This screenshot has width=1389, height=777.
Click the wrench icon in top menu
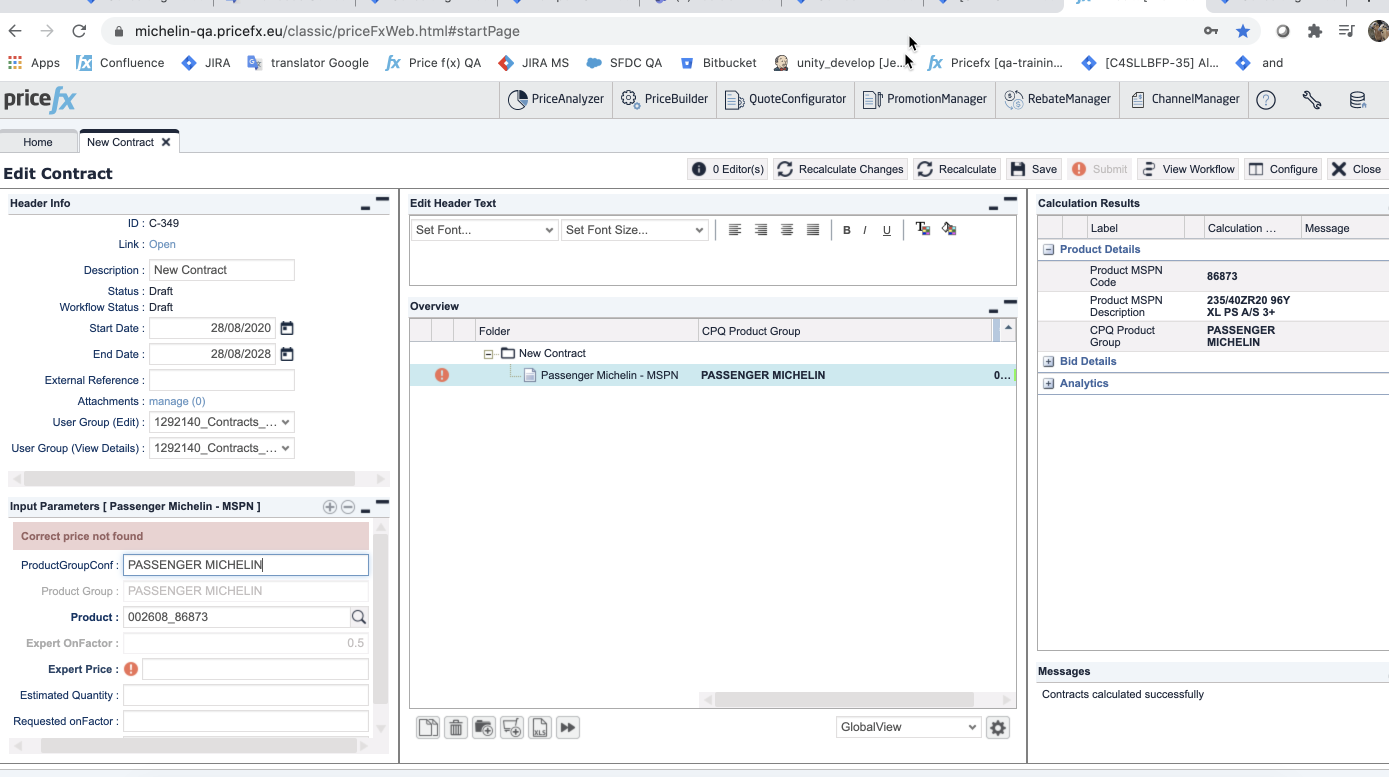coord(1312,99)
